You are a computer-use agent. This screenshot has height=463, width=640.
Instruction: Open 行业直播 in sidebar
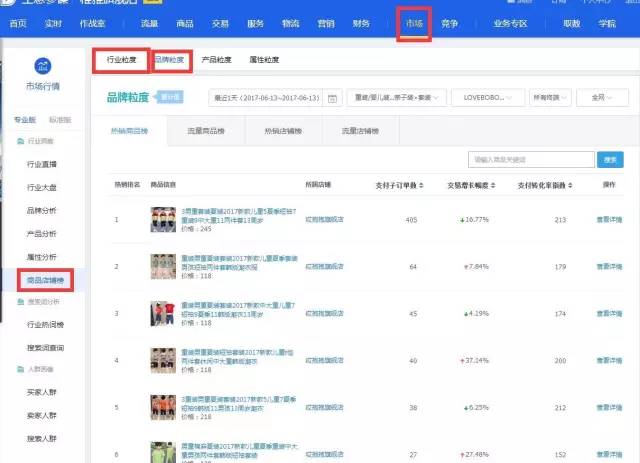click(42, 164)
